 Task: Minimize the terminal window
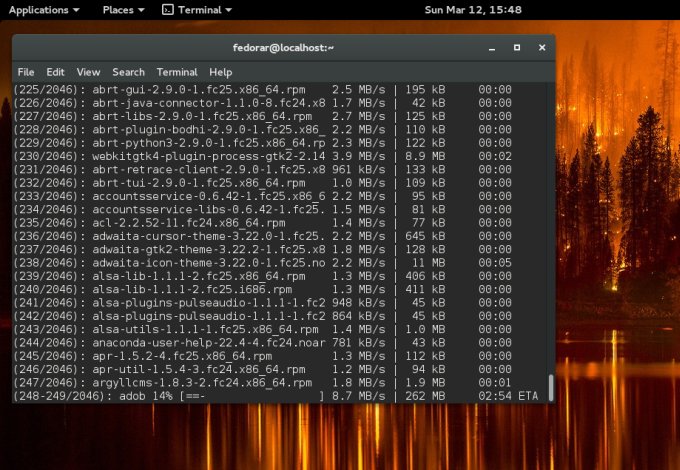490,47
